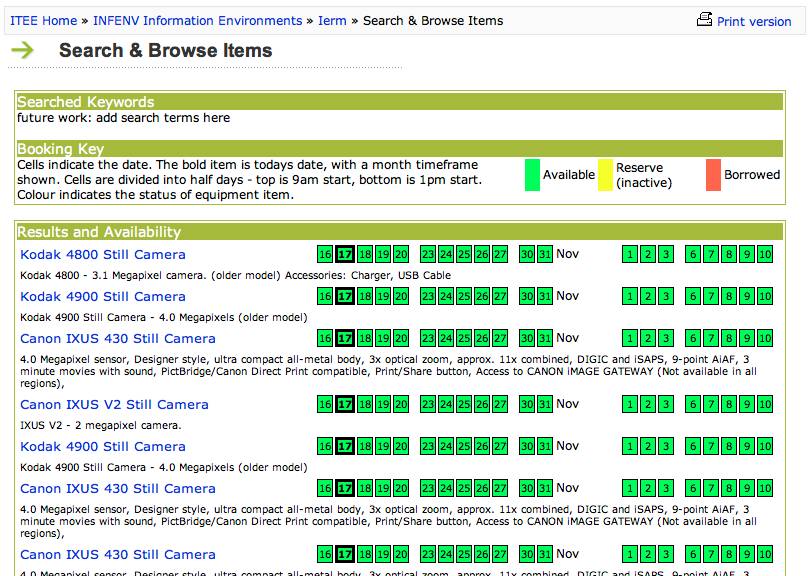
Task: Open the Ierm breadcrumb link
Action: pyautogui.click(x=332, y=21)
